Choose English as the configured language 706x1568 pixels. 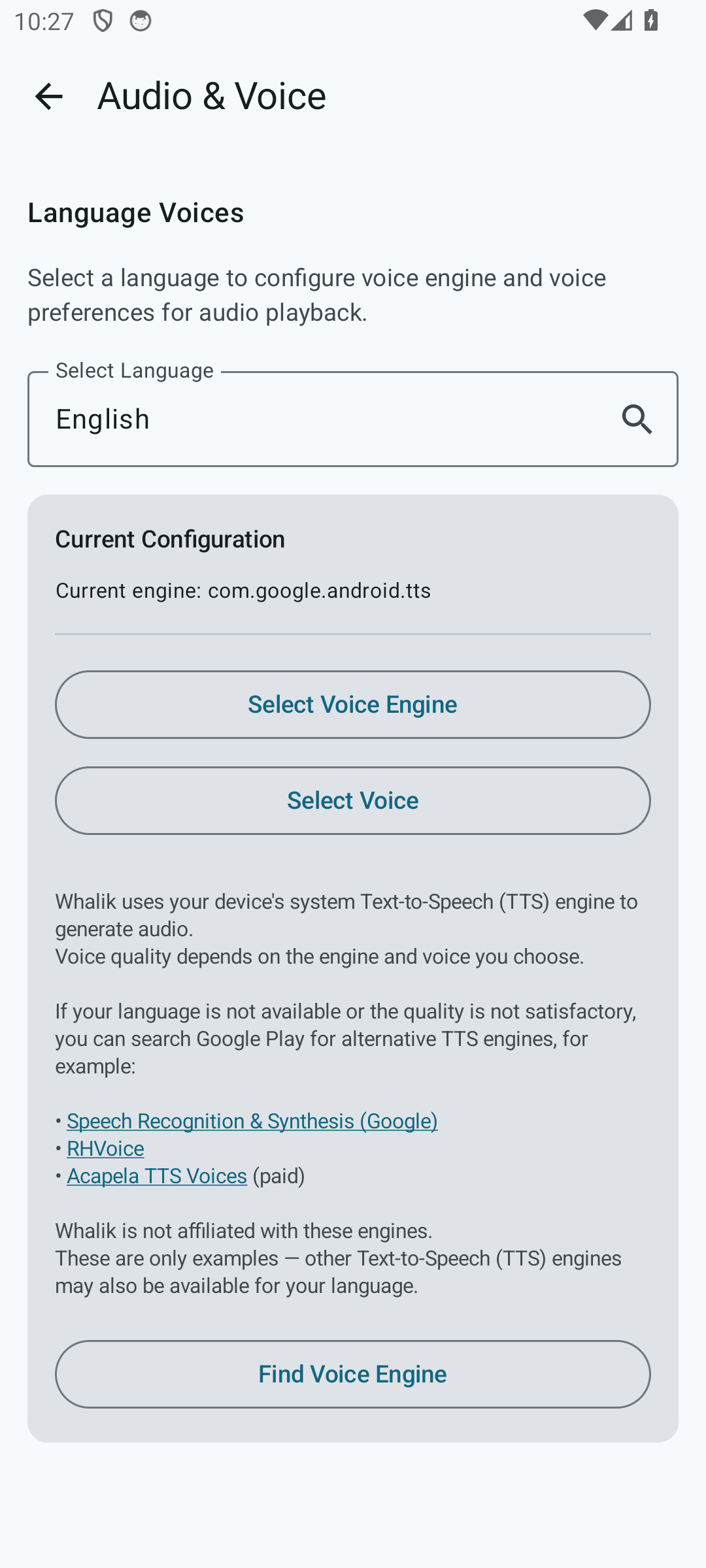pyautogui.click(x=103, y=418)
